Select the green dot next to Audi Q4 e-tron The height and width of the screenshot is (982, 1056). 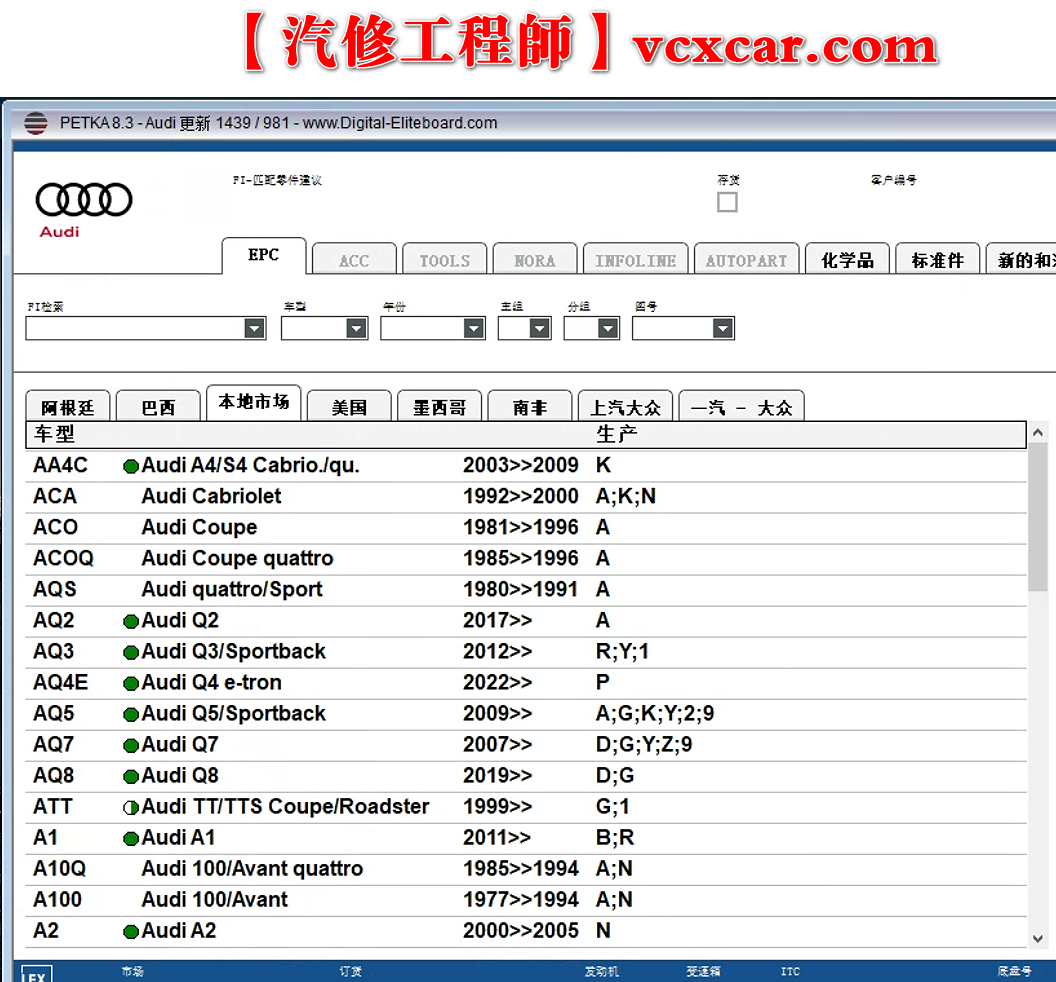click(x=131, y=682)
